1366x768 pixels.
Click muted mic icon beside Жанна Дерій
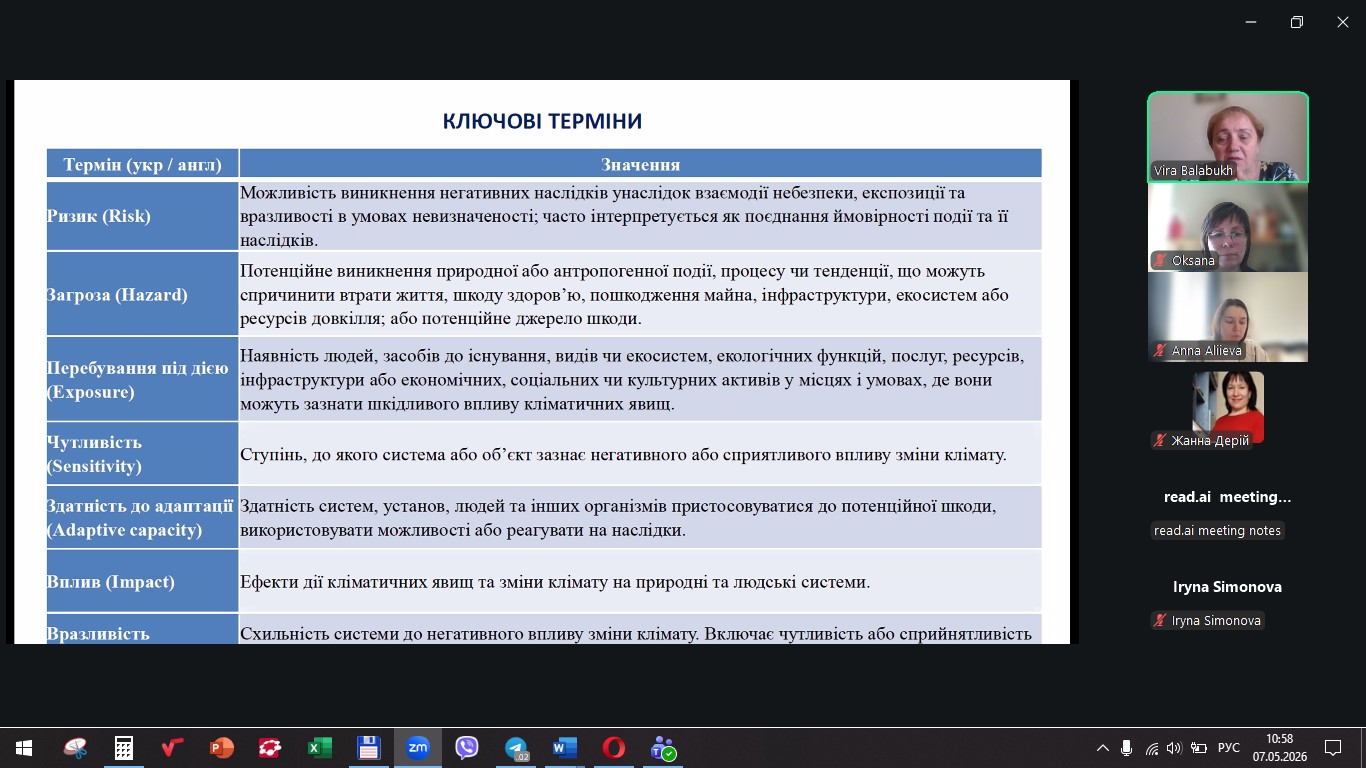1161,441
